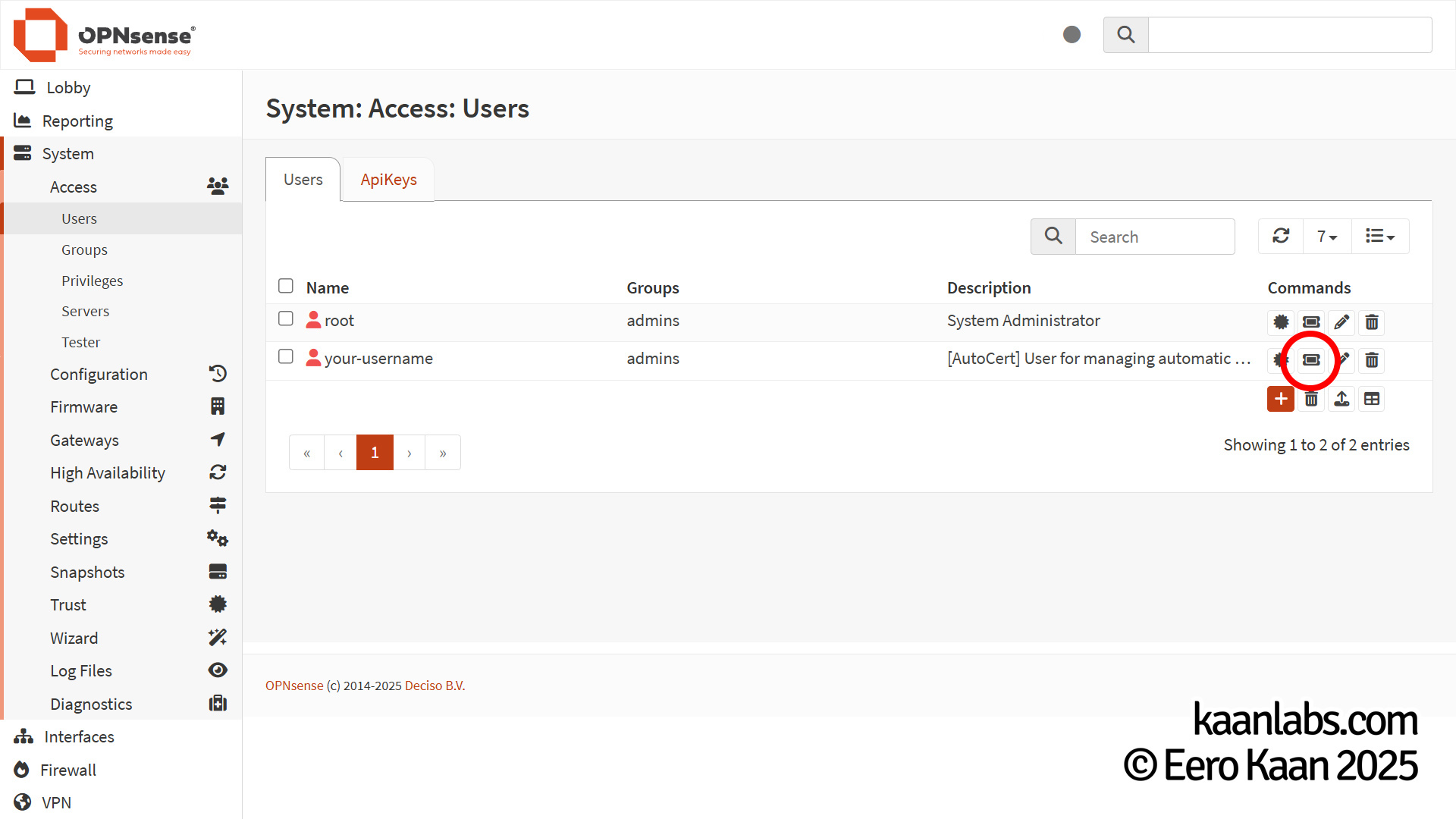
Task: Switch to the Users tab
Action: (x=303, y=180)
